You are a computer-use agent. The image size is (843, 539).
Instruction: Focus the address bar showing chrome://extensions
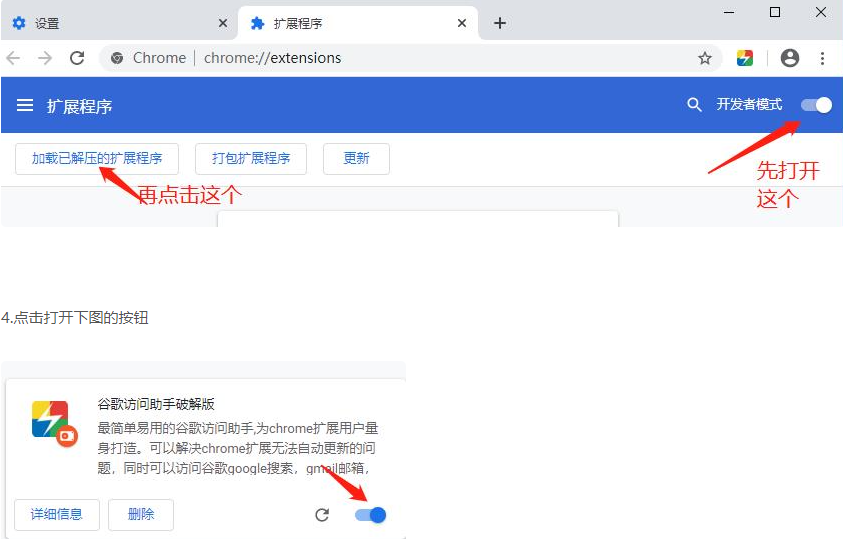[x=409, y=58]
